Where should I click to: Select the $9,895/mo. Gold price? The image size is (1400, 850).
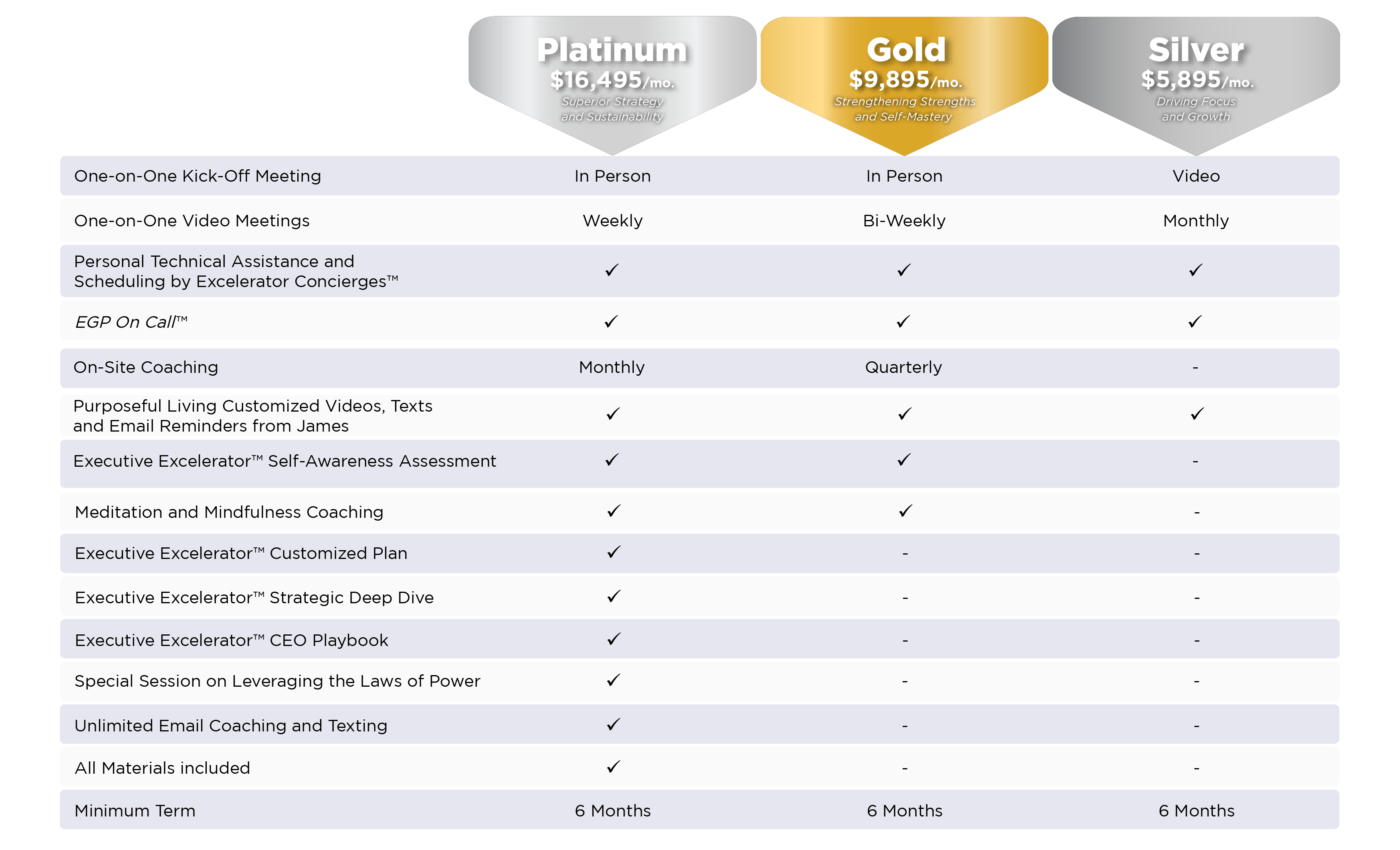click(x=905, y=80)
